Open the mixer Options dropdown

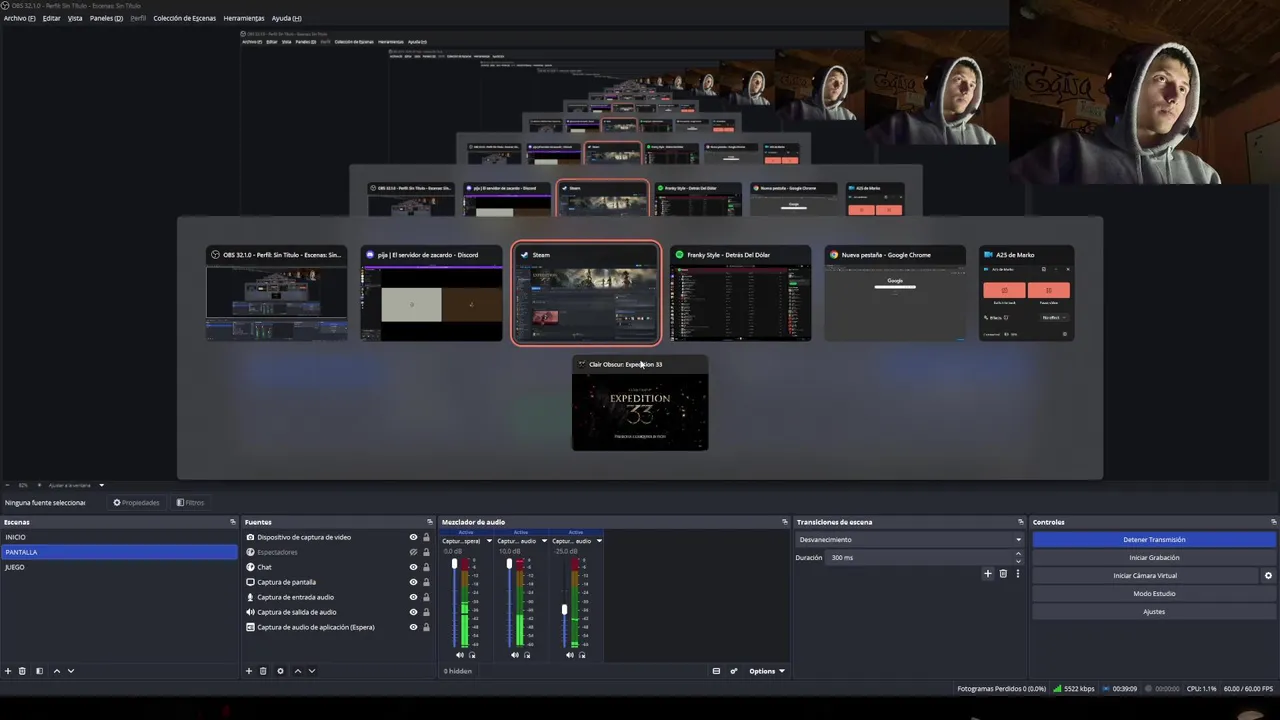(x=767, y=671)
